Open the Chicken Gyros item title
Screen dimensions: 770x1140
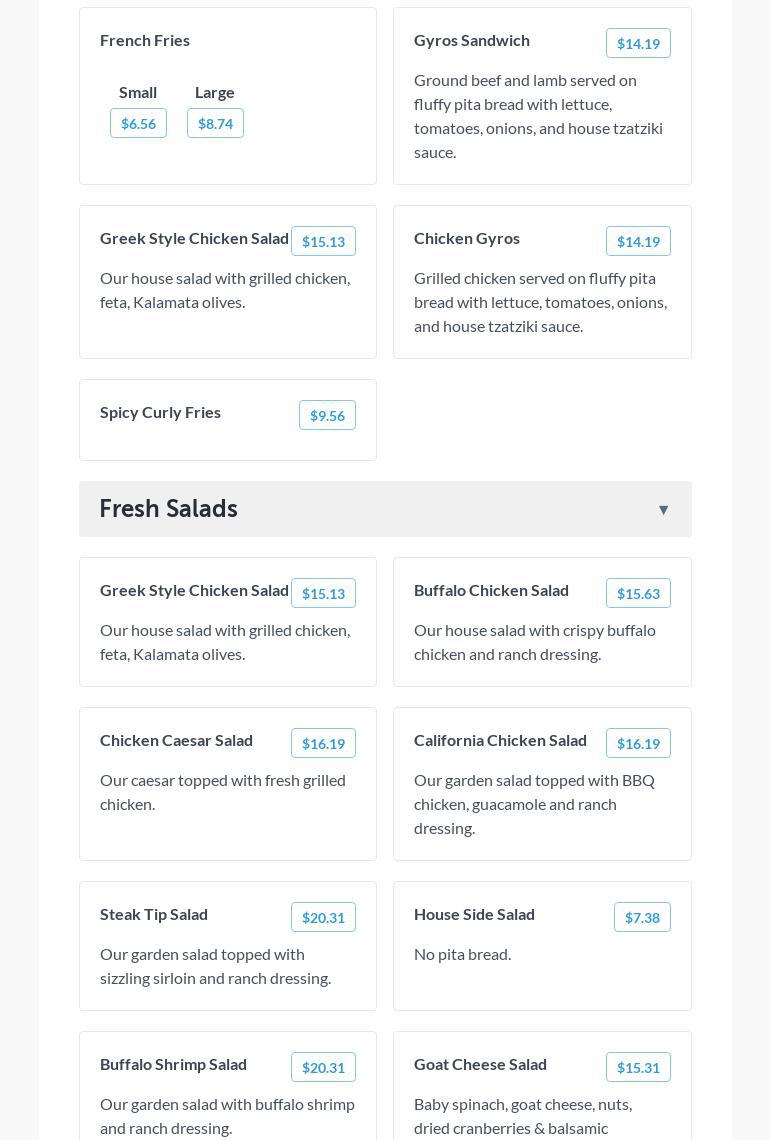coord(467,238)
